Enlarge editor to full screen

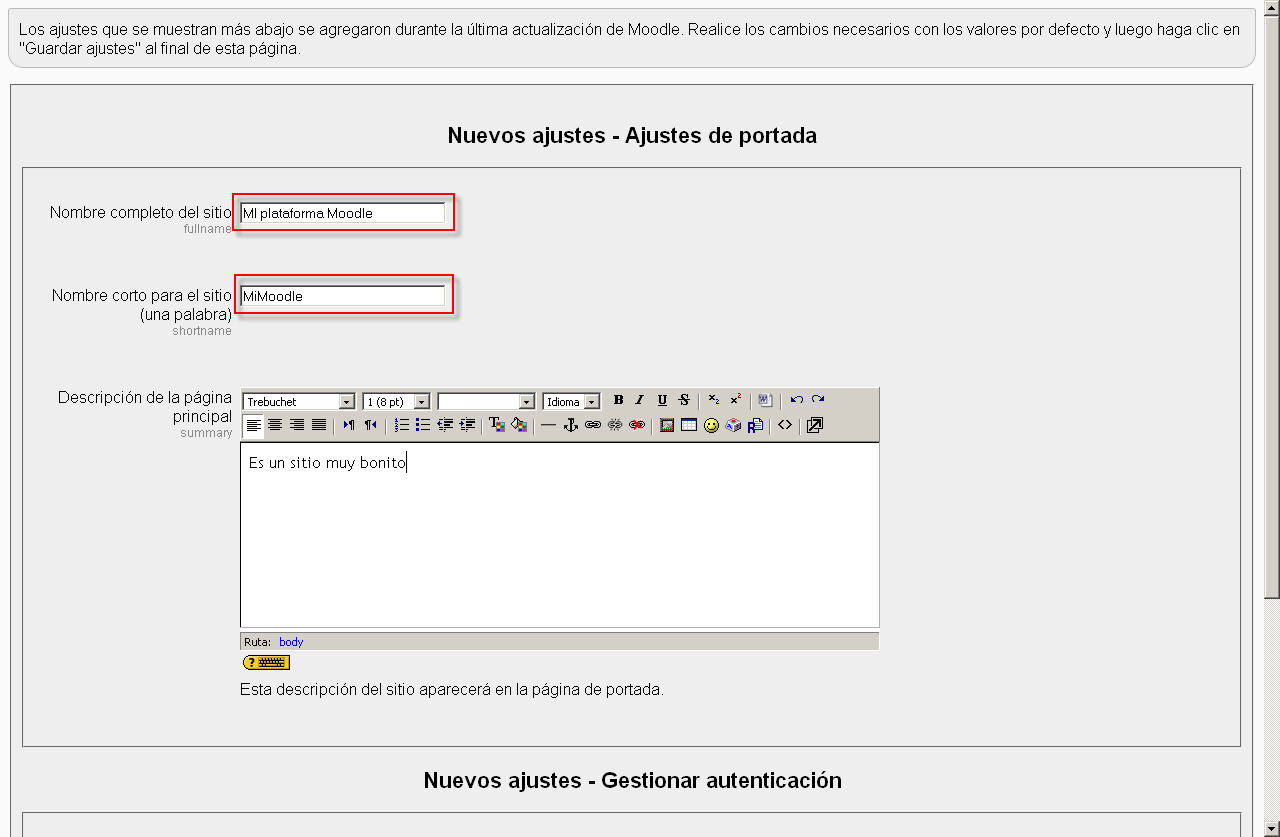click(815, 425)
